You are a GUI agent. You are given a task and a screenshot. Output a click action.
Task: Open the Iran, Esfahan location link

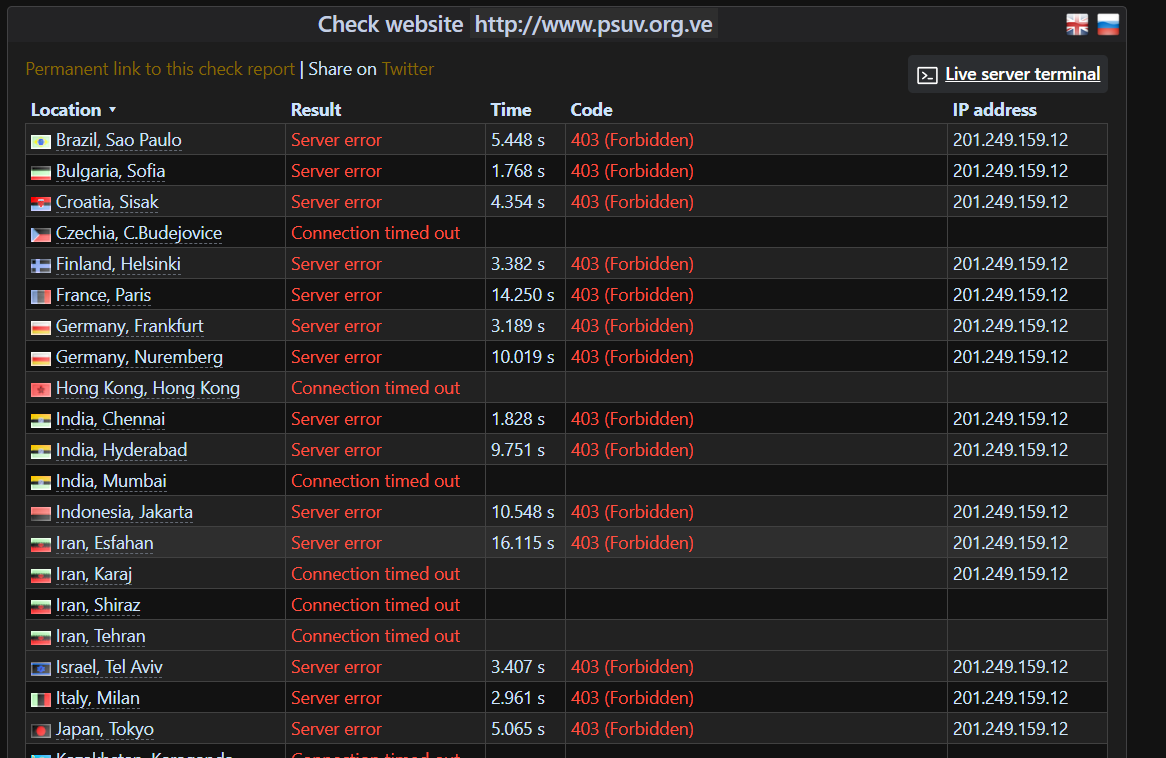tap(105, 544)
